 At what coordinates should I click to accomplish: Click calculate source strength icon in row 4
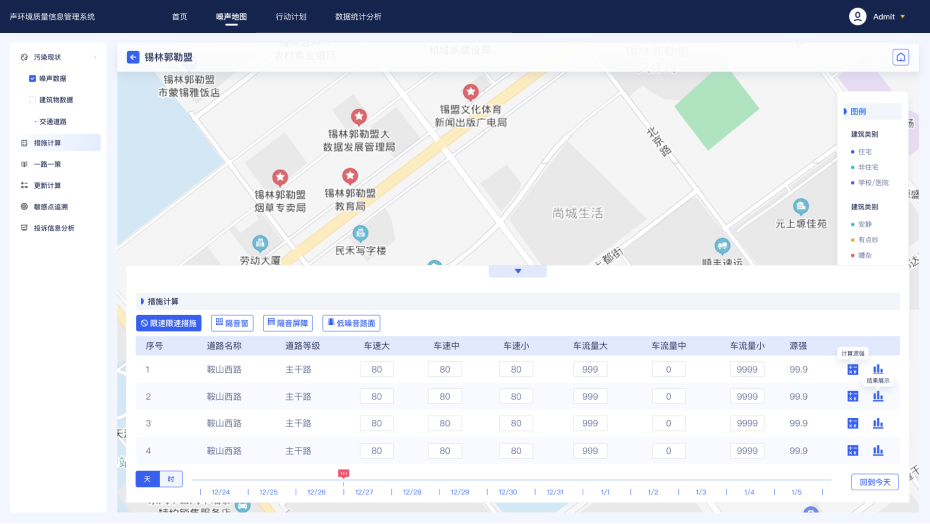[853, 450]
